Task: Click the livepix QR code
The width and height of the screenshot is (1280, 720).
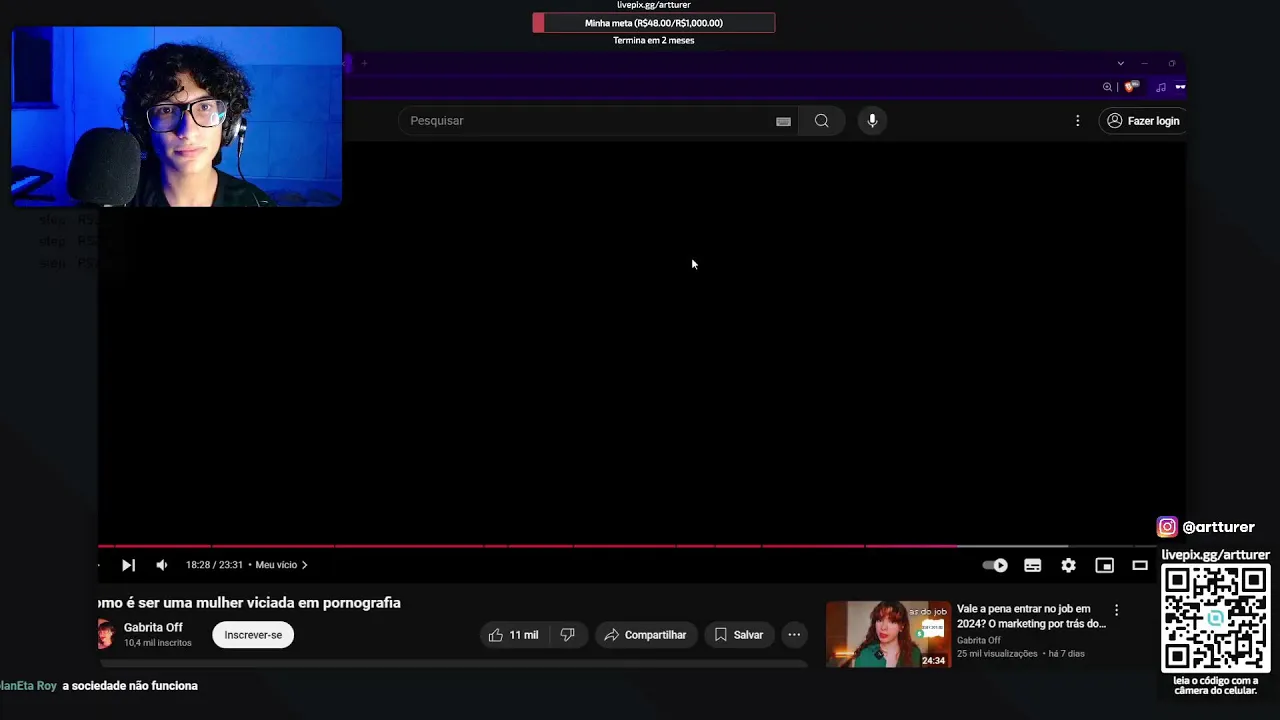Action: tap(1215, 618)
